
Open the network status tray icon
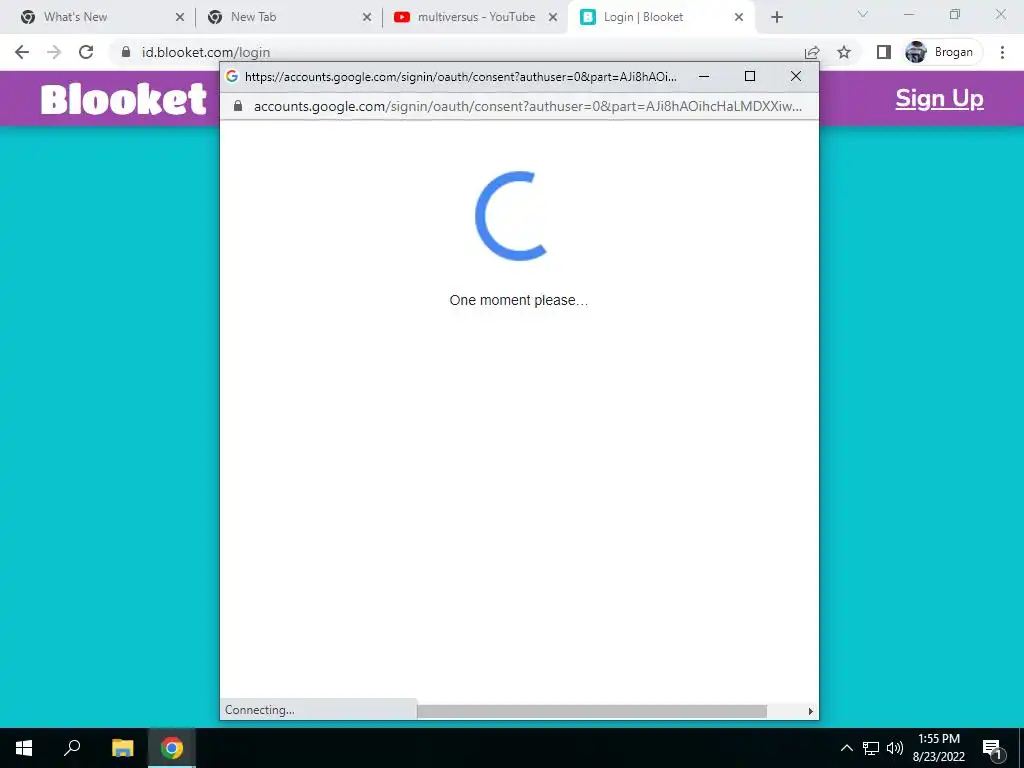871,748
